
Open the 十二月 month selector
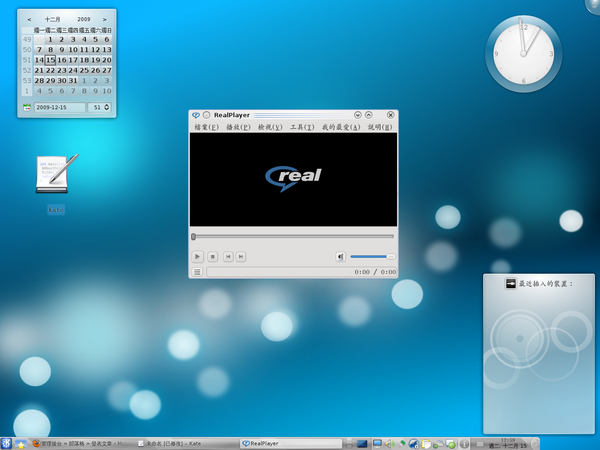tap(52, 19)
